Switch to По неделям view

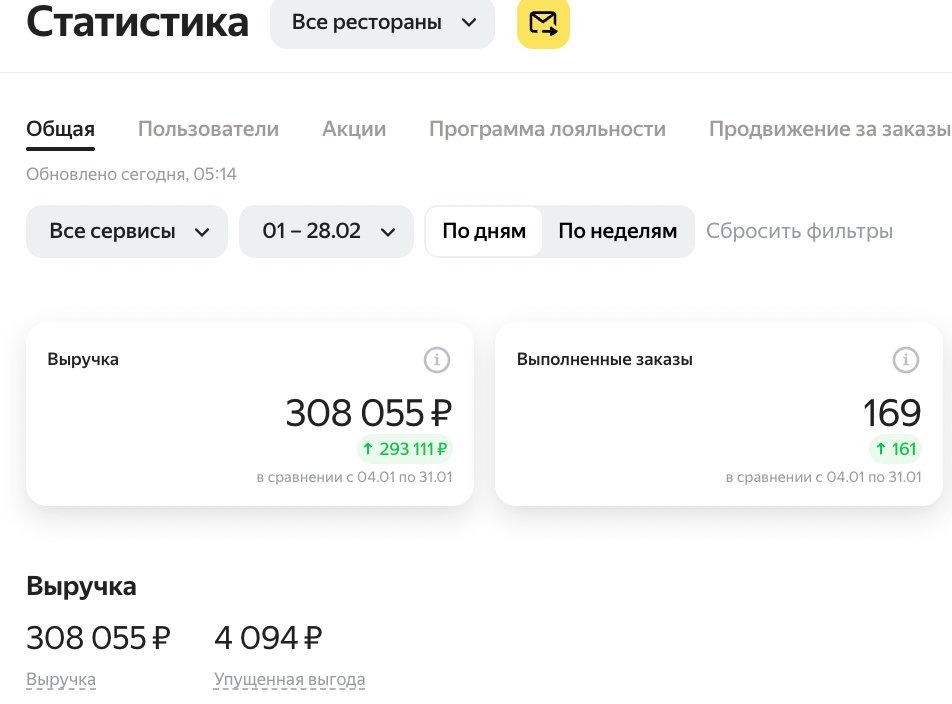(617, 231)
